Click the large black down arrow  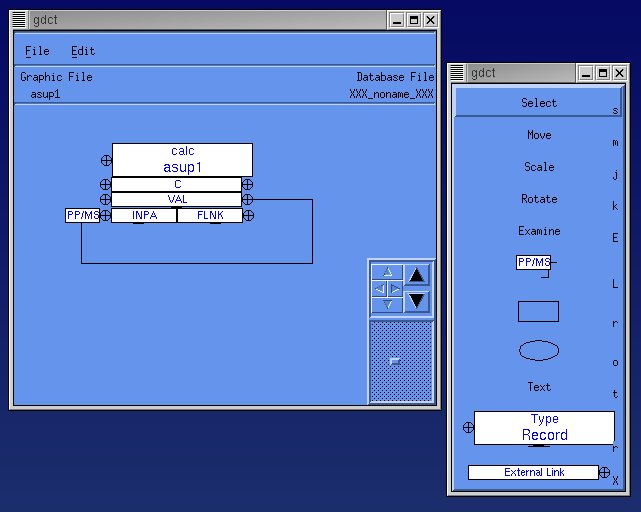pos(417,301)
